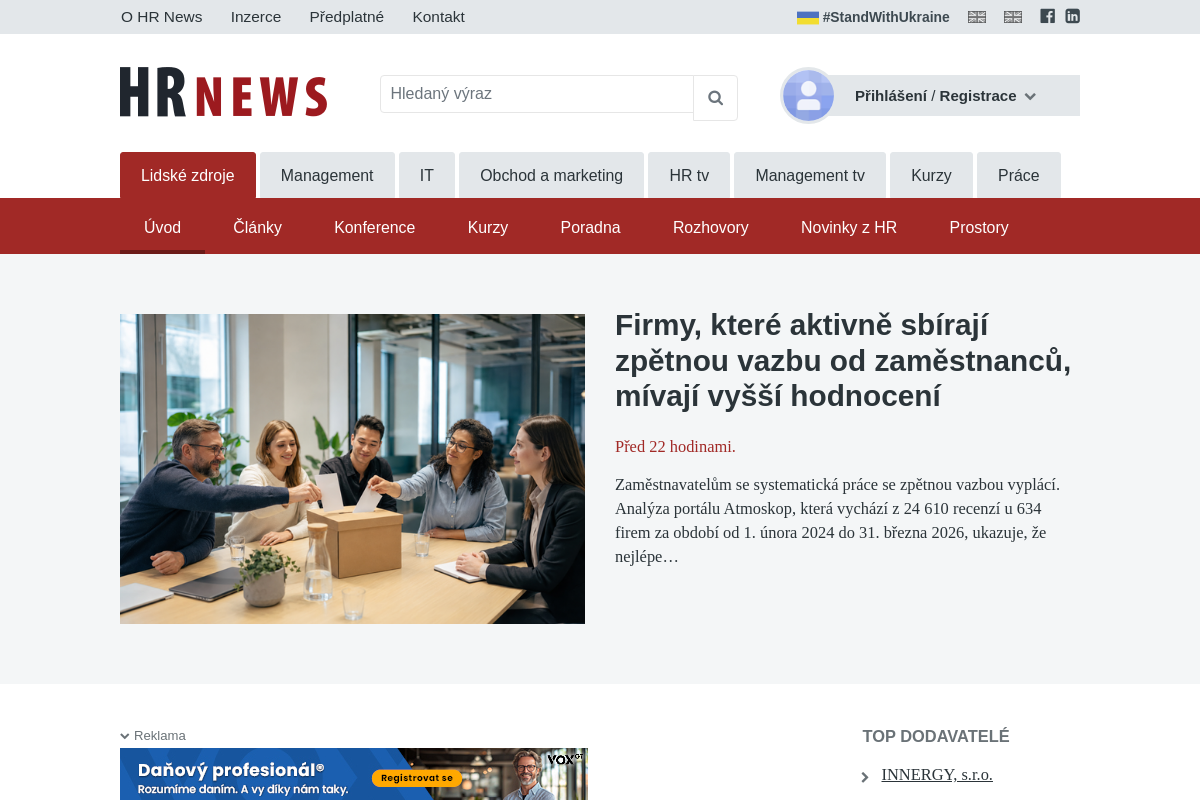Screen dimensions: 1200x800
Task: Click the #StandWithUkraine link
Action: pyautogui.click(x=886, y=17)
